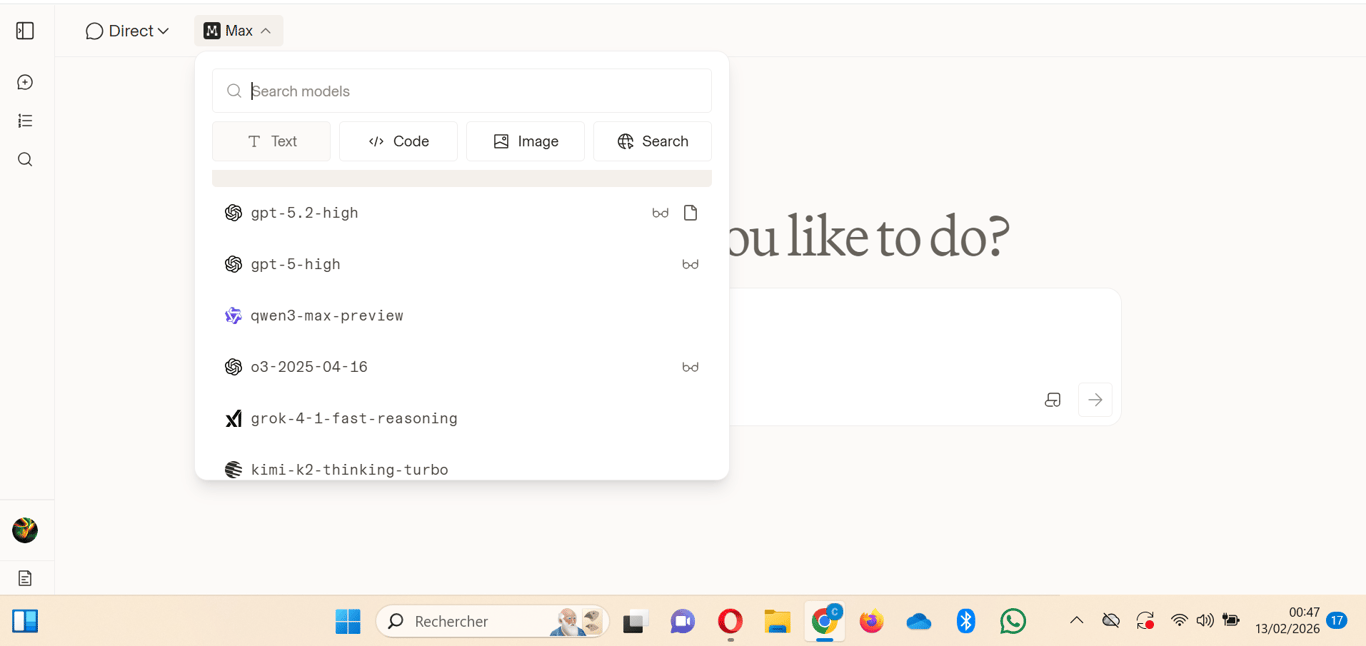Click the glasses icon on o3-2025-04-16 row

coord(690,367)
